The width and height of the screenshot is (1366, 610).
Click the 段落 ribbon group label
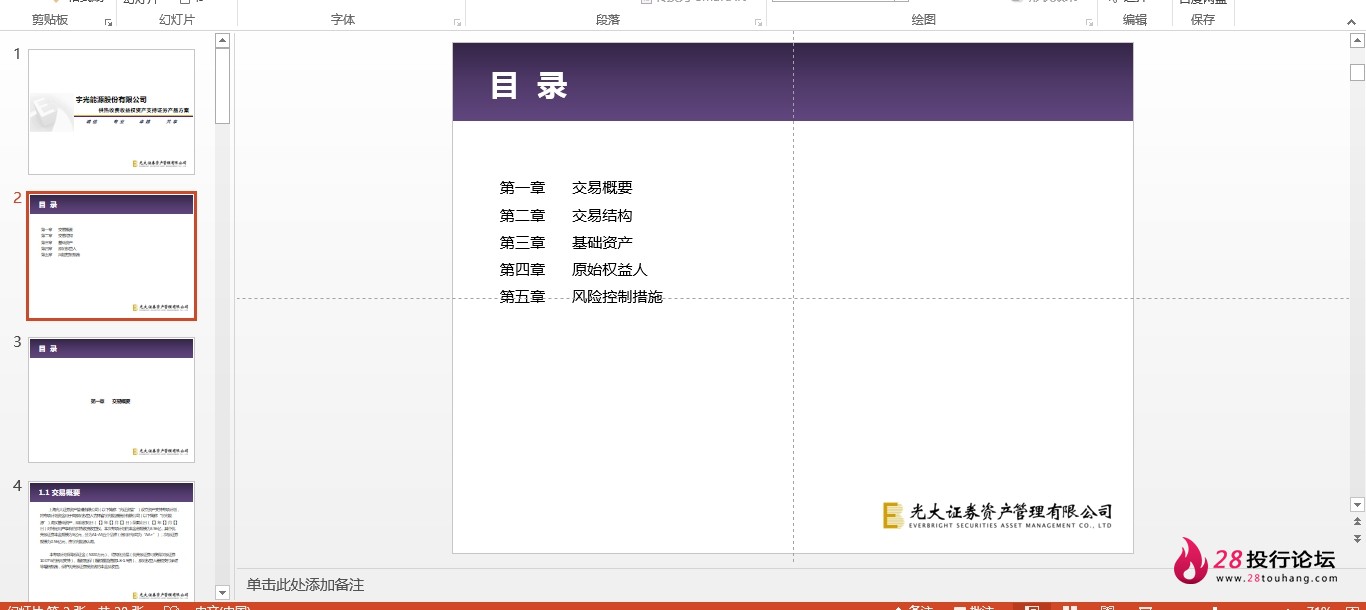(x=608, y=20)
